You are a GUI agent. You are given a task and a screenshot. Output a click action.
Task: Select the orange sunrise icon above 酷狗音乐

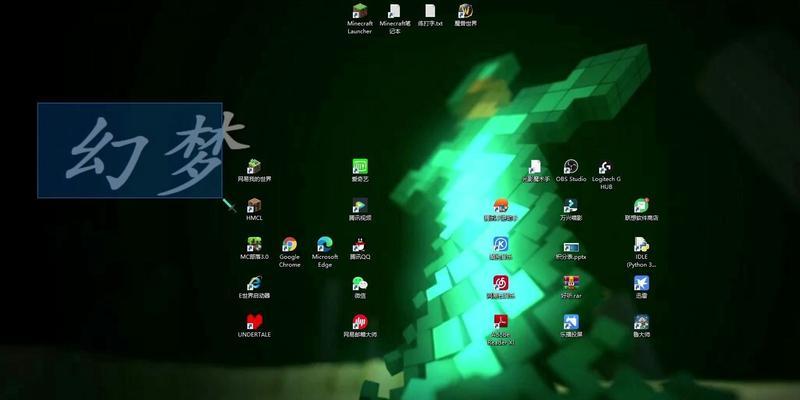(501, 209)
